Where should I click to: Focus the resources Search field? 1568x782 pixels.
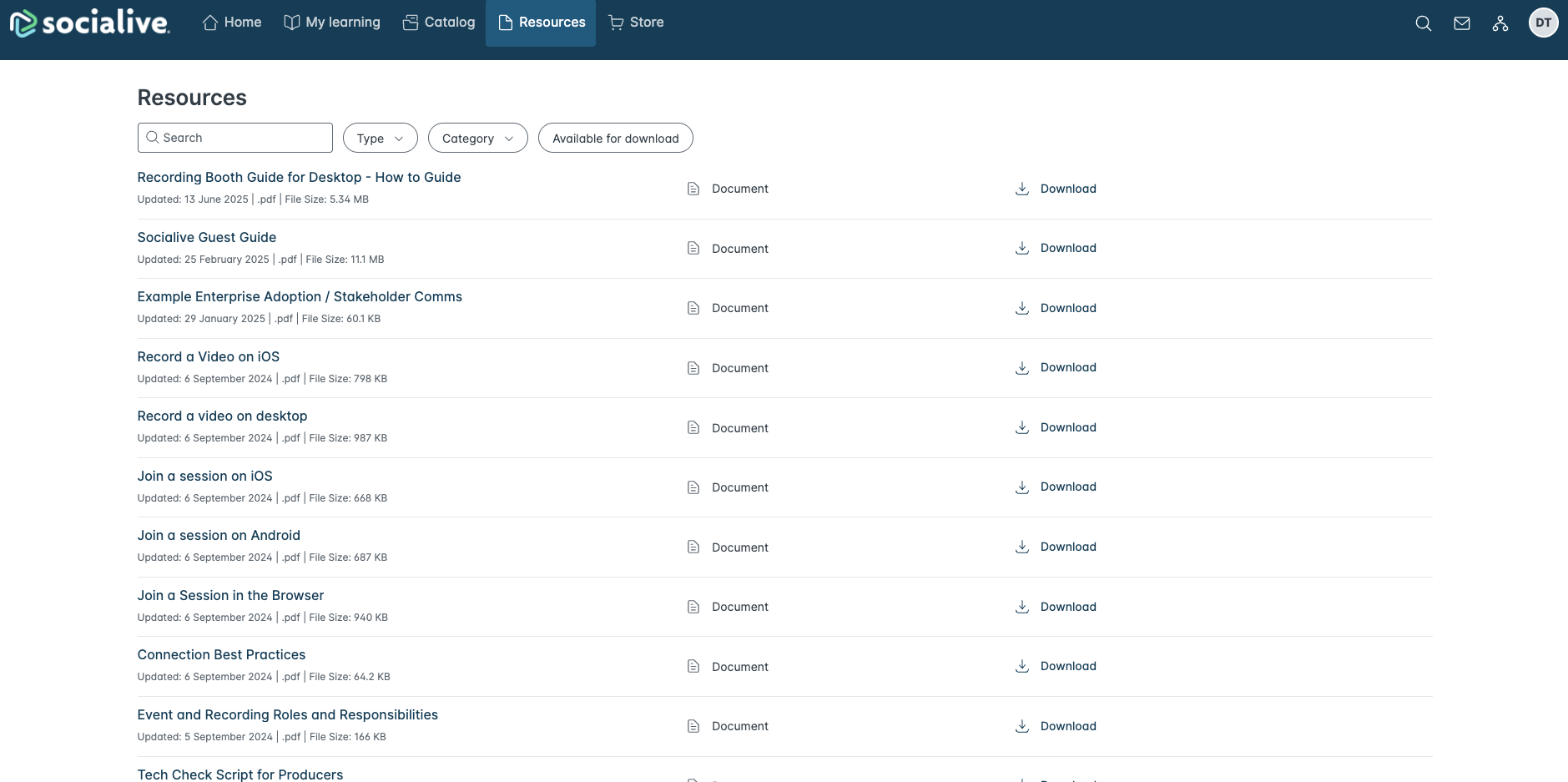pos(235,138)
